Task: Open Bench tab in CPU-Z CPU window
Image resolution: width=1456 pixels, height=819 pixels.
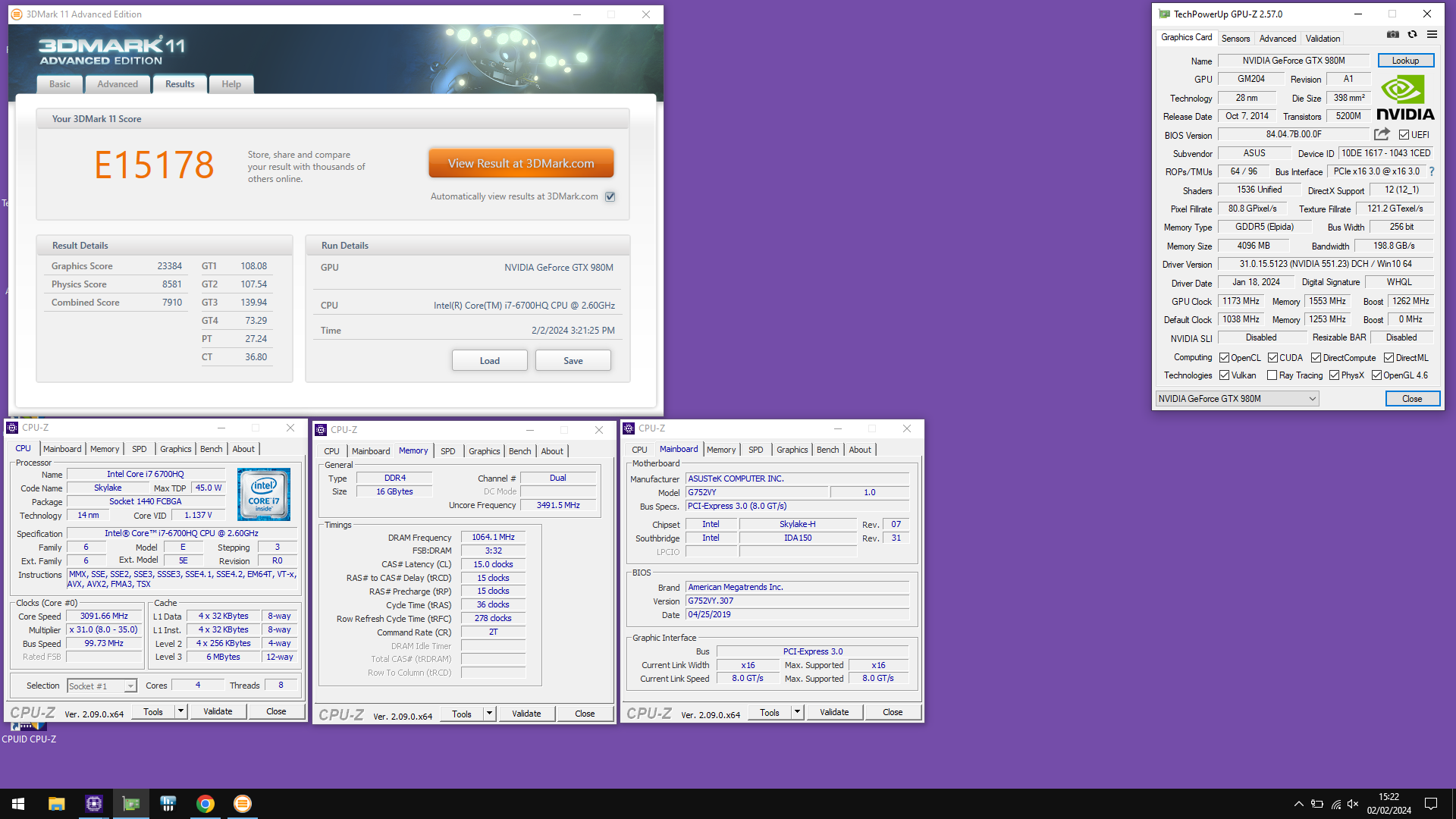Action: pyautogui.click(x=211, y=449)
